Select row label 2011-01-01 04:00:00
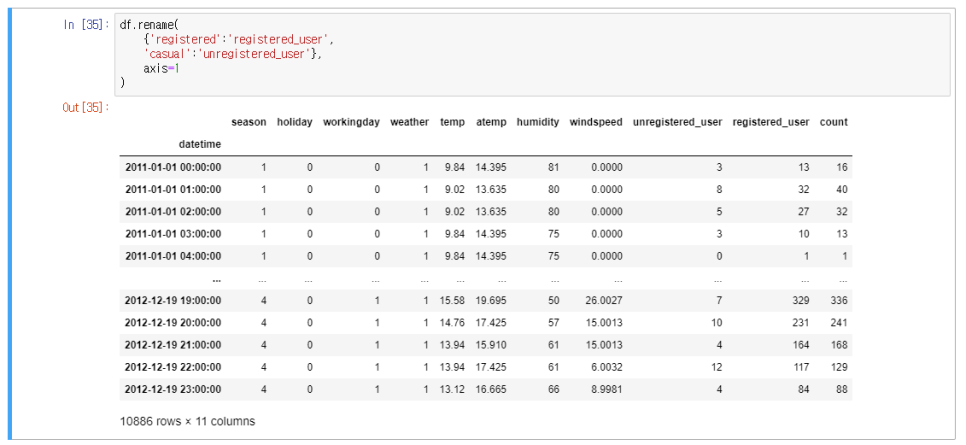The height and width of the screenshot is (445, 966). [x=173, y=256]
